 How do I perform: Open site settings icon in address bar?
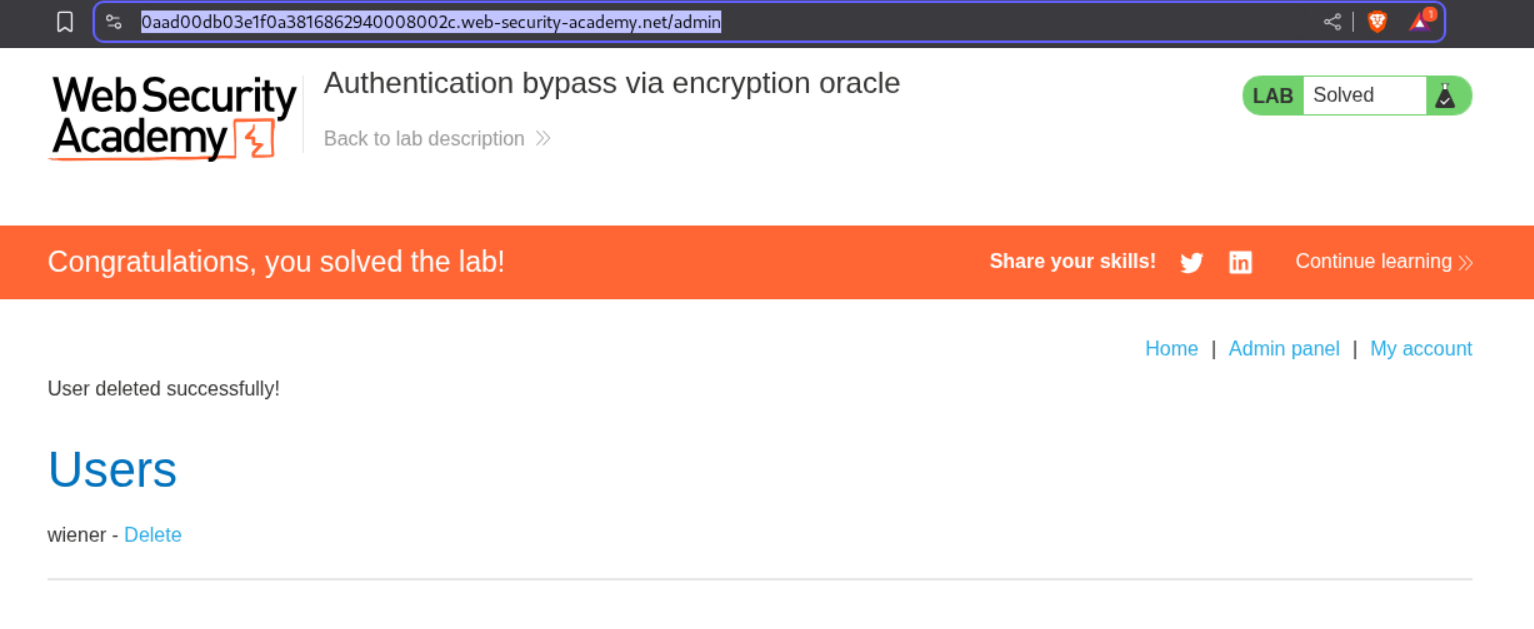(x=114, y=22)
